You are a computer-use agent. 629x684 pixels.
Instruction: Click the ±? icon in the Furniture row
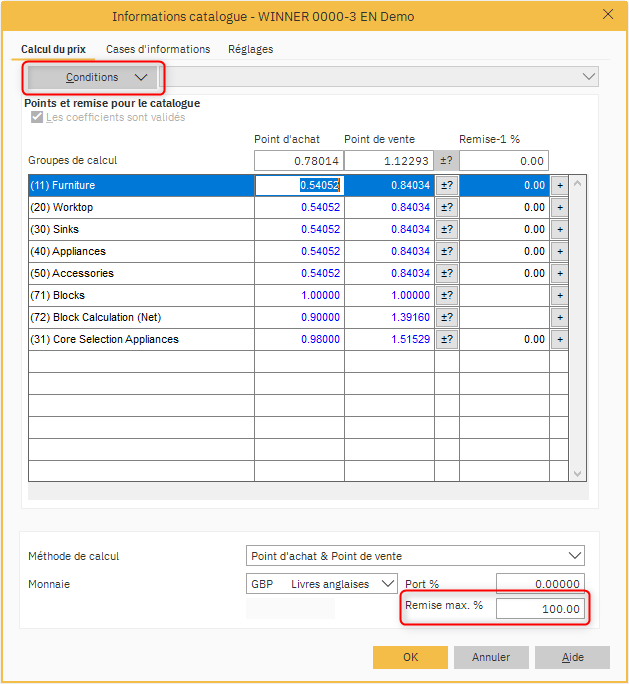pos(446,185)
